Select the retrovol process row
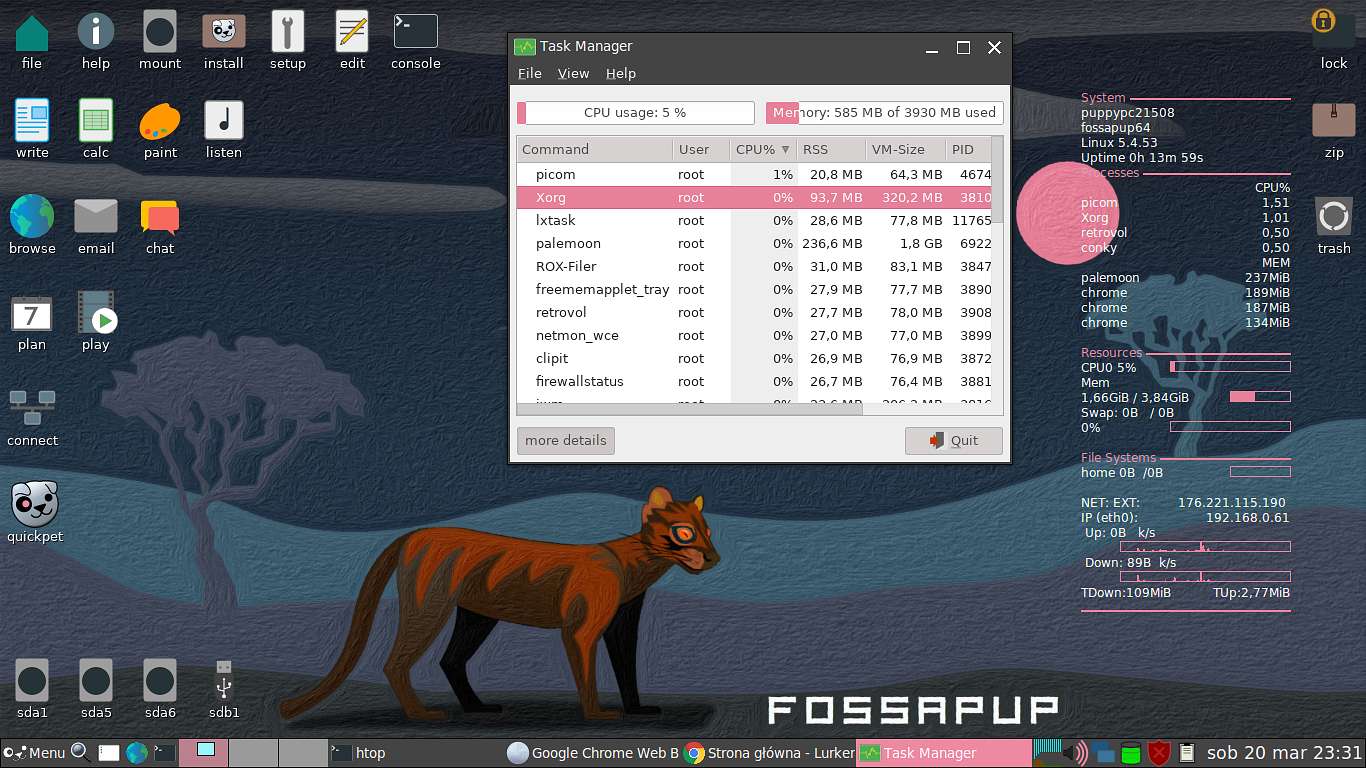 (754, 312)
